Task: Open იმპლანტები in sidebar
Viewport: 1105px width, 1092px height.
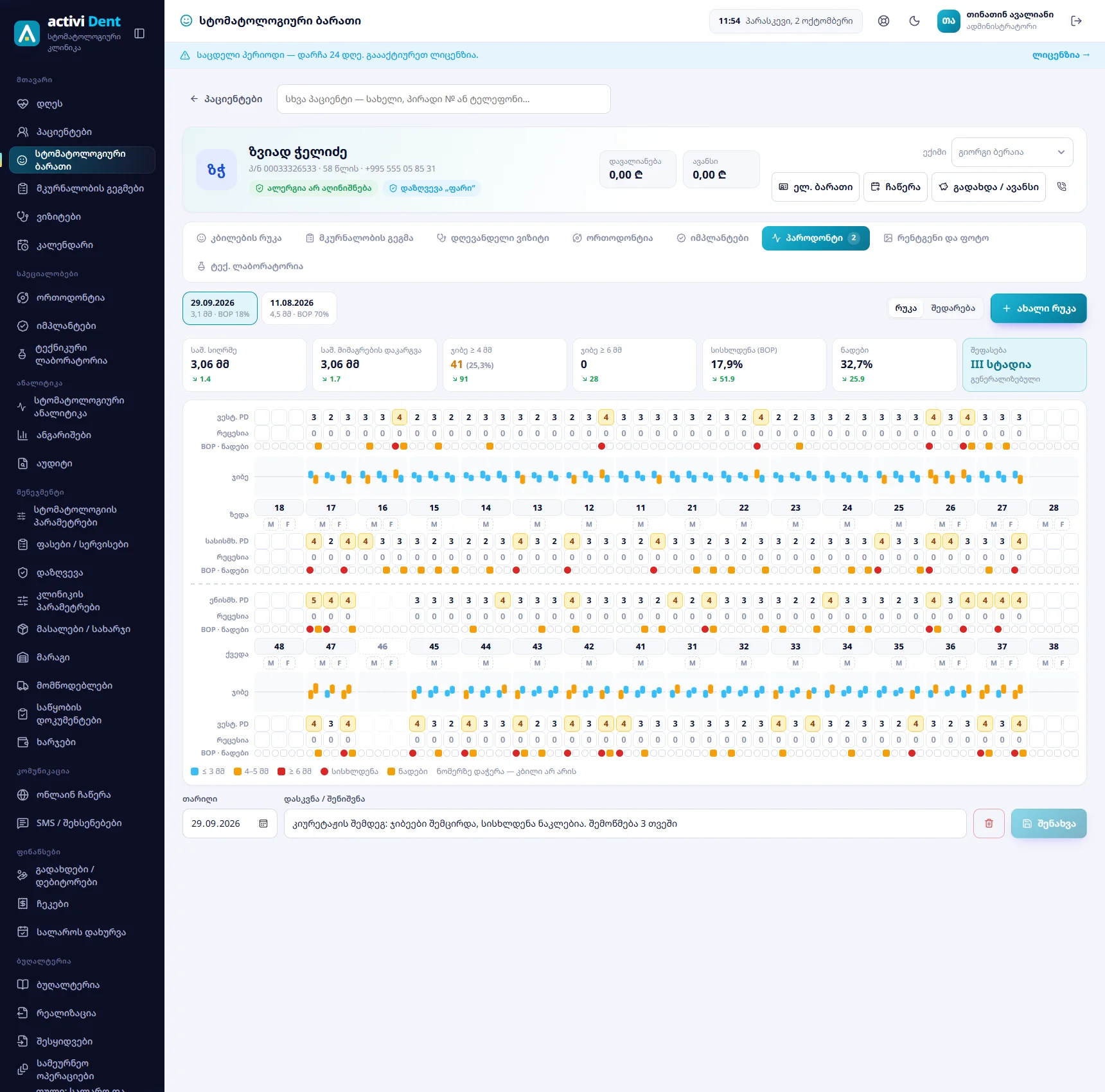Action: [82, 326]
